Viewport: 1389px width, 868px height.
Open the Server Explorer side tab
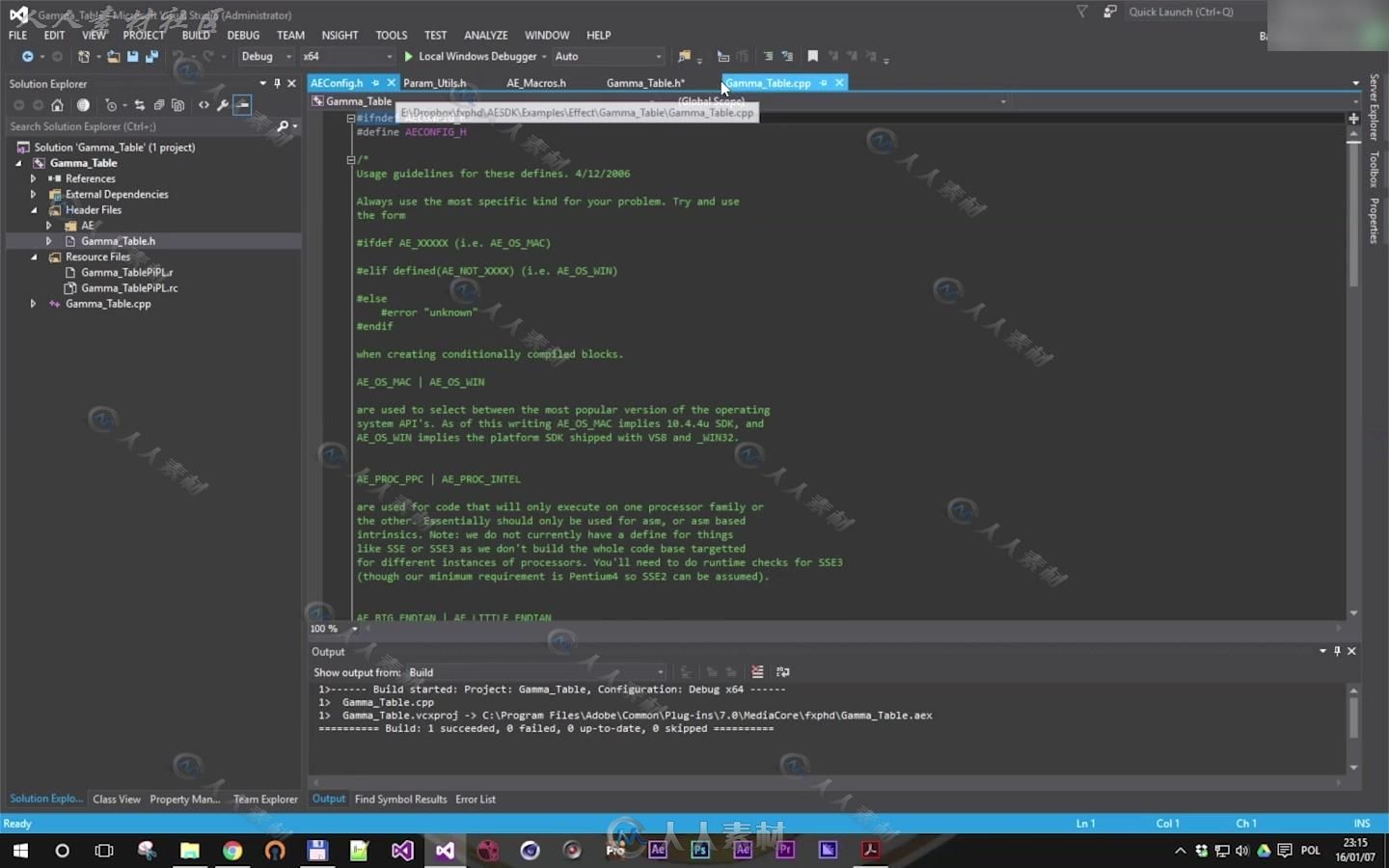click(1374, 107)
